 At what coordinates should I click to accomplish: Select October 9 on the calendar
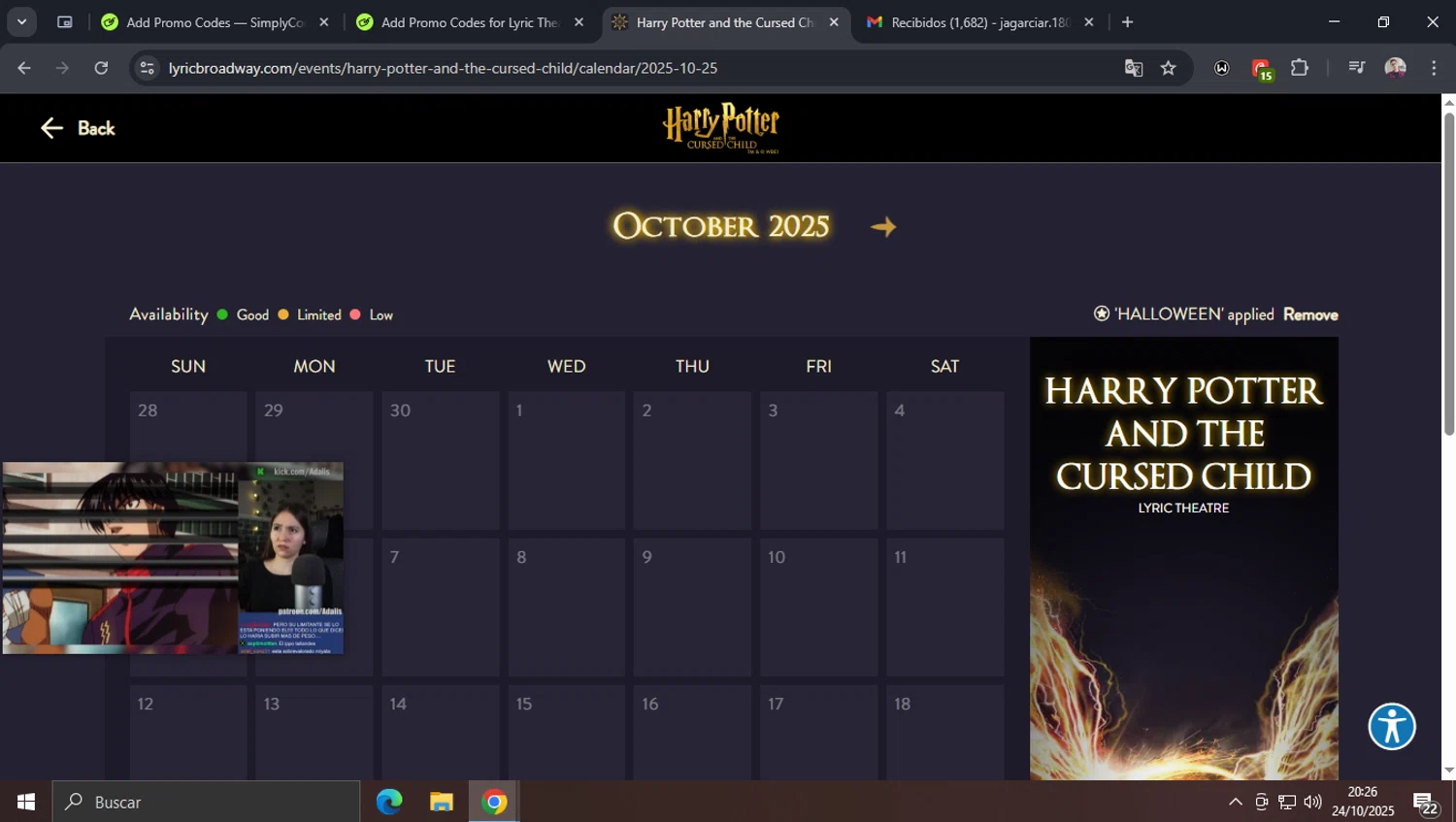click(693, 608)
